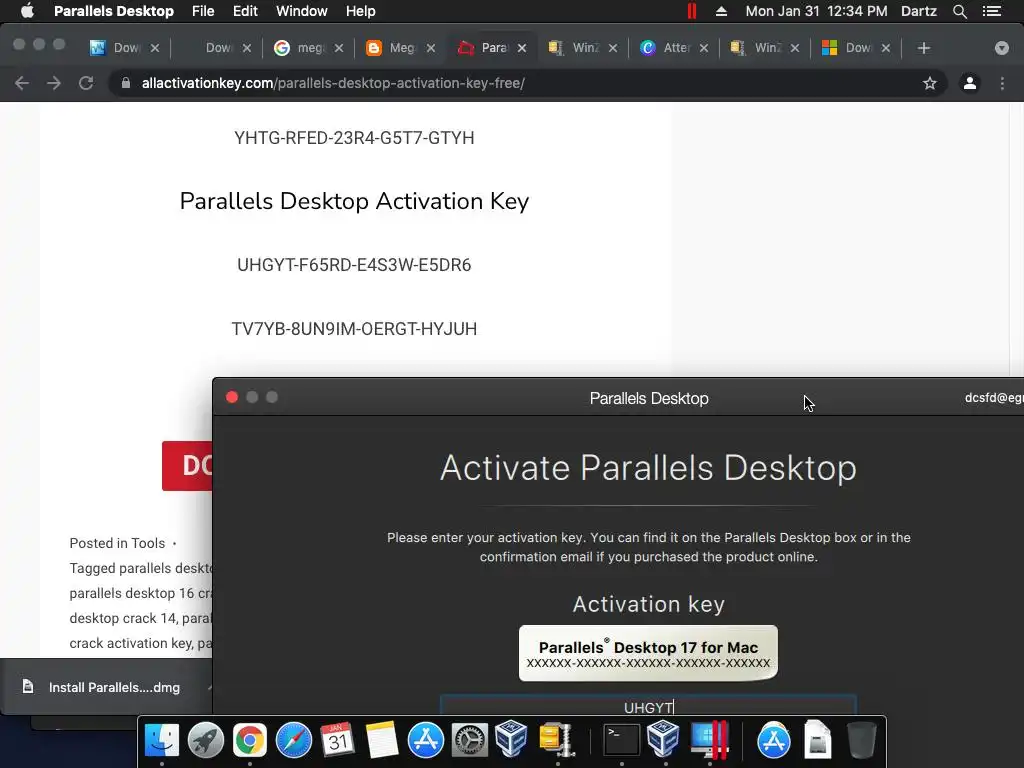
Task: Click the eject icon in menu bar
Action: [721, 11]
